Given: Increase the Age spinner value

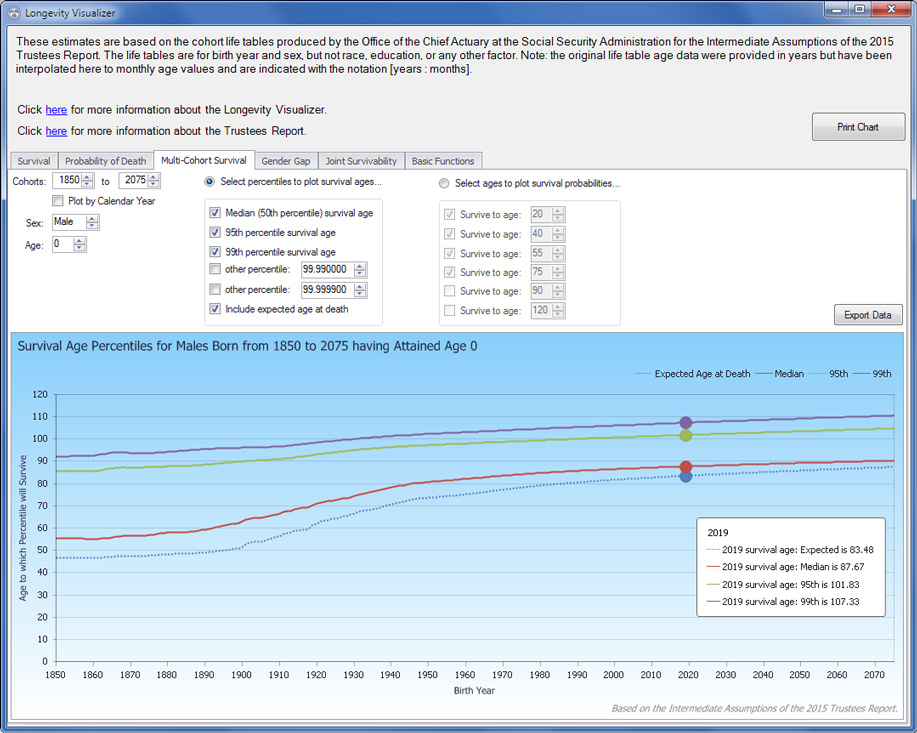Looking at the screenshot, I should click(80, 240).
